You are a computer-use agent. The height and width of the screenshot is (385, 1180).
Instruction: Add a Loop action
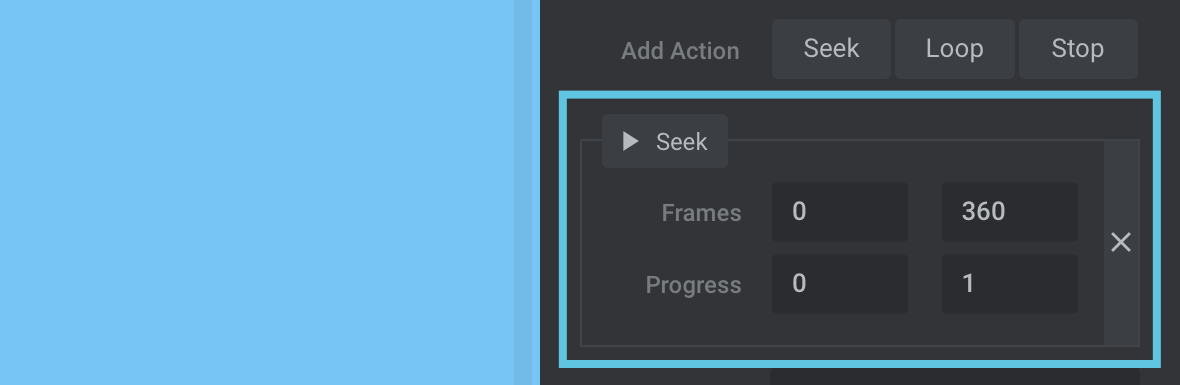click(954, 49)
